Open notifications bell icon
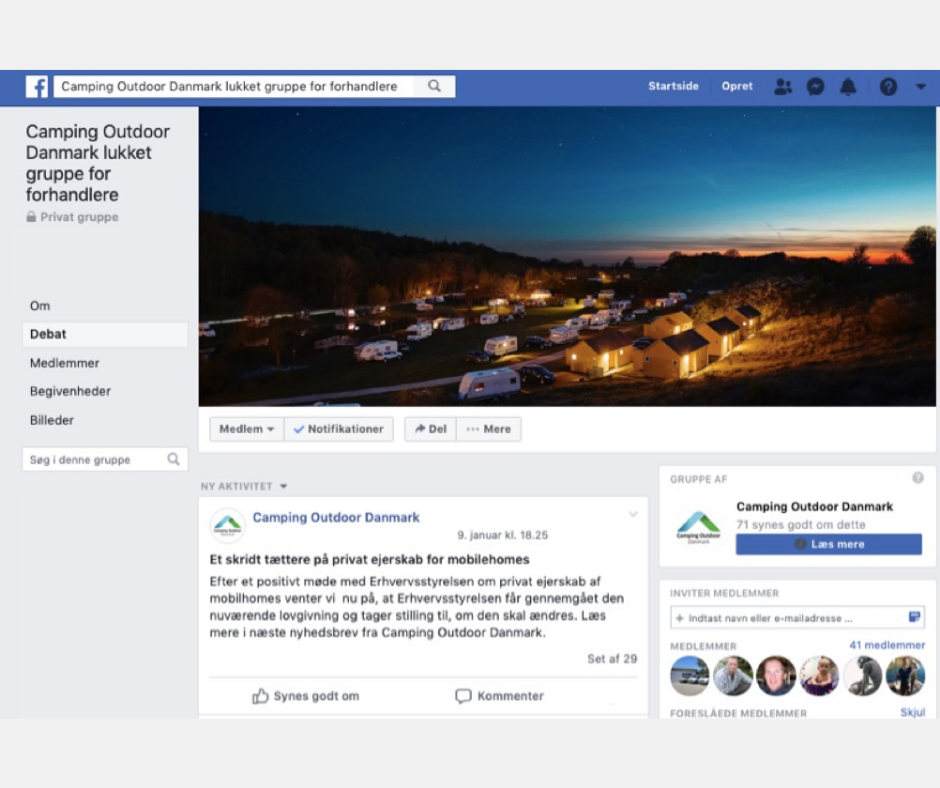Image resolution: width=940 pixels, height=788 pixels. click(x=848, y=87)
